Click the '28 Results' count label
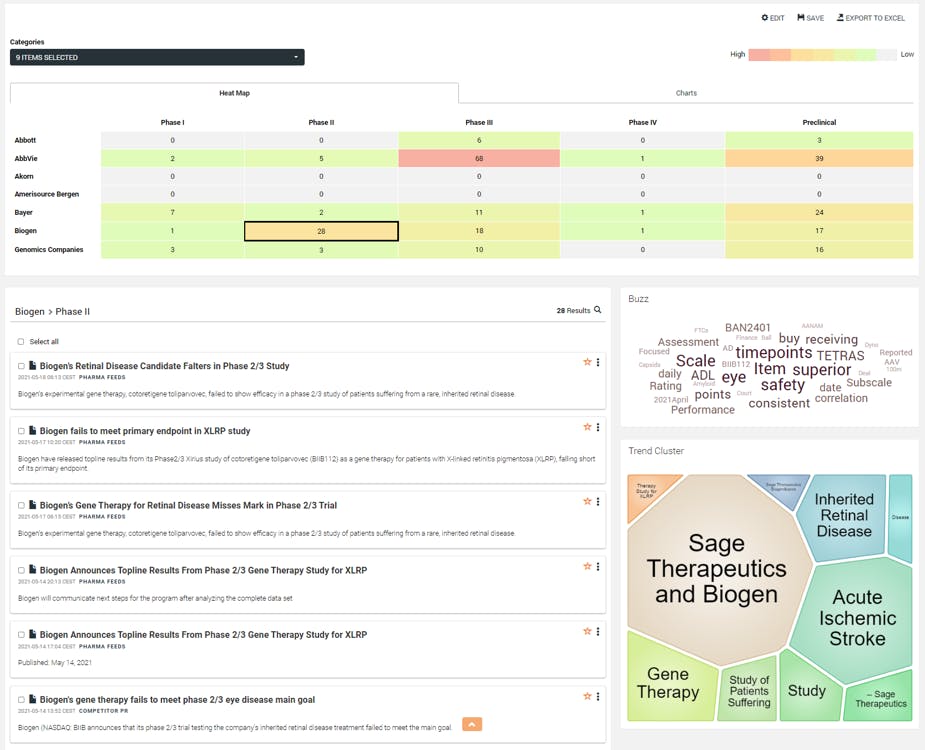925x750 pixels. coord(573,310)
